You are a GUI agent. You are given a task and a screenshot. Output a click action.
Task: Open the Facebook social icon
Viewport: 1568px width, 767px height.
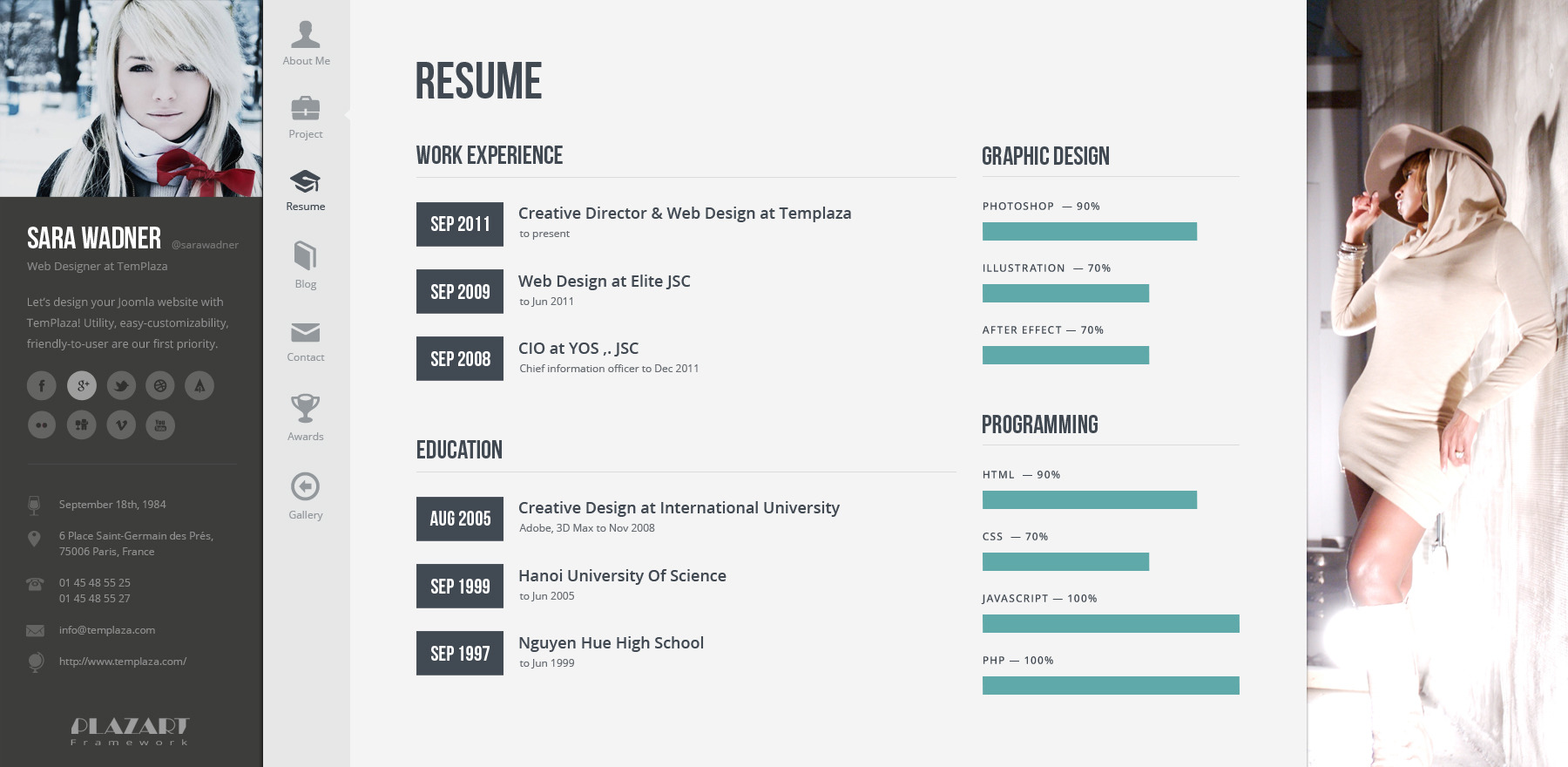(42, 385)
